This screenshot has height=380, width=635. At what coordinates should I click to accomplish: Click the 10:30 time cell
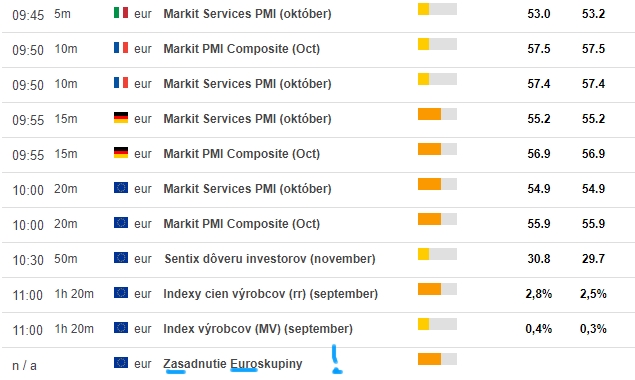pos(28,260)
